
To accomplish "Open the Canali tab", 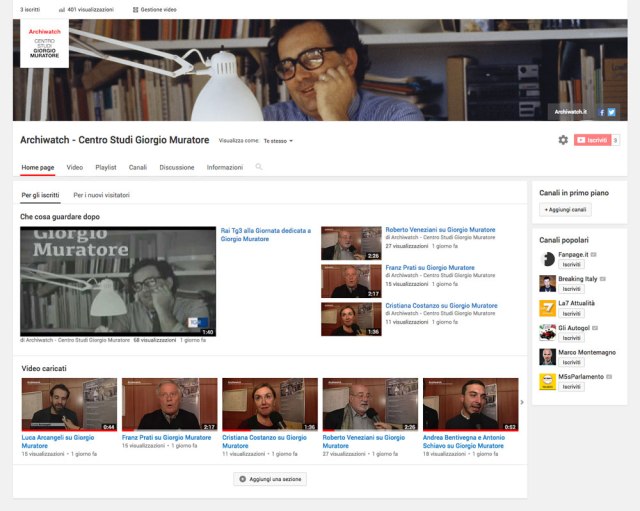I will click(x=138, y=167).
